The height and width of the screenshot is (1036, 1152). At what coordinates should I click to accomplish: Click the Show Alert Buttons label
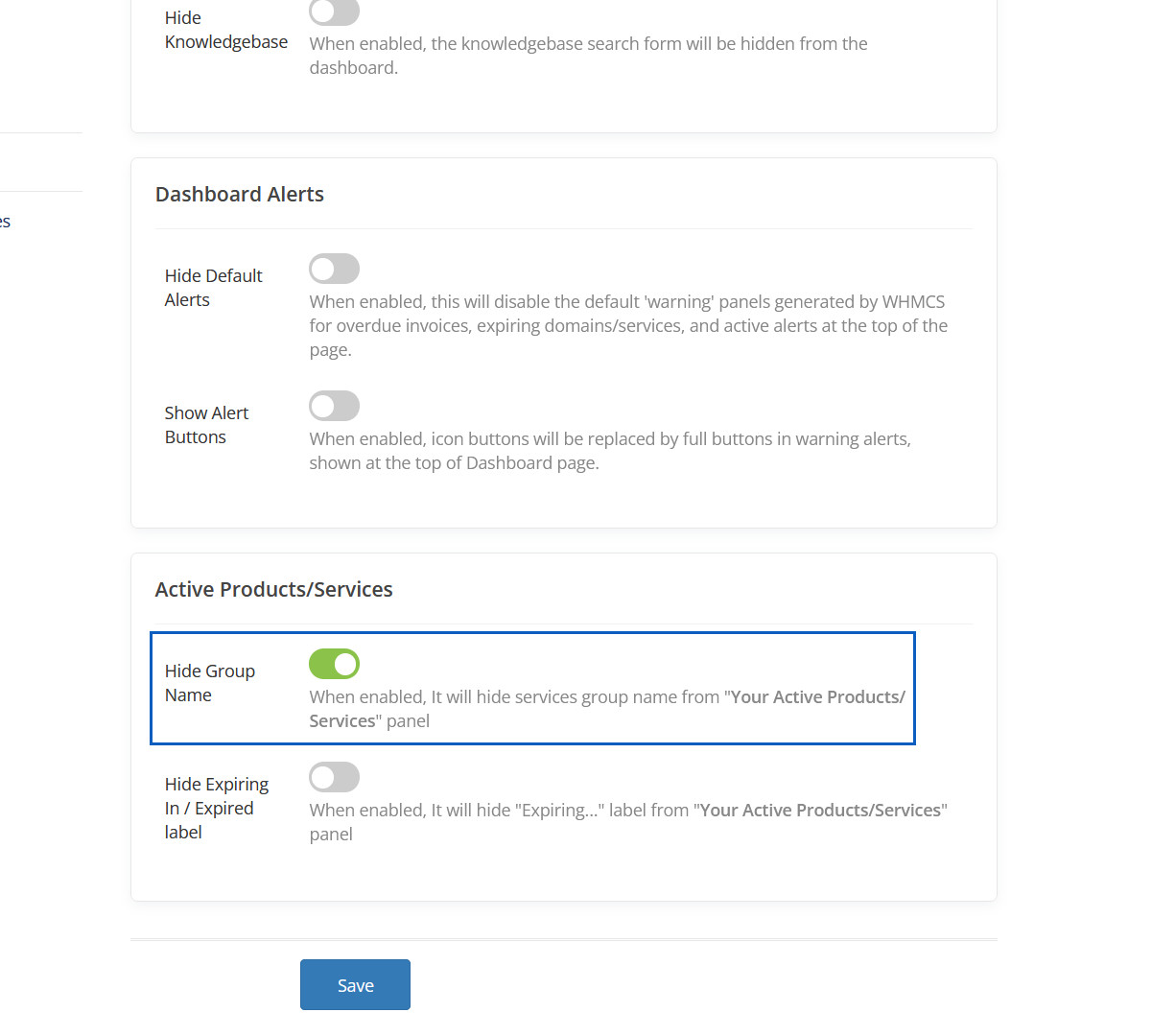coord(206,425)
